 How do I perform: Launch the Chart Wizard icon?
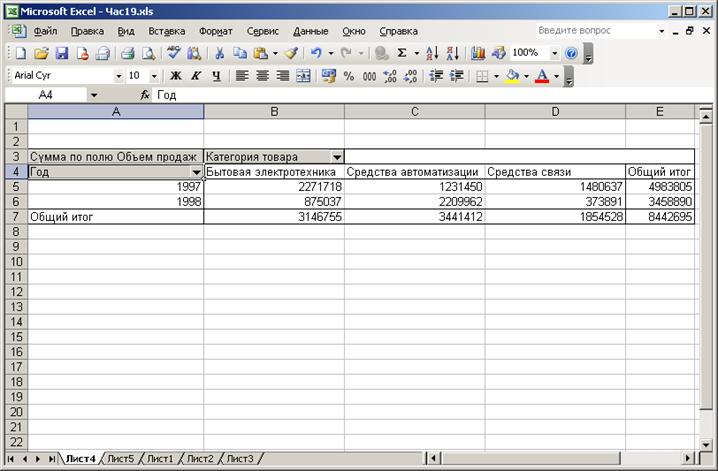[x=478, y=54]
